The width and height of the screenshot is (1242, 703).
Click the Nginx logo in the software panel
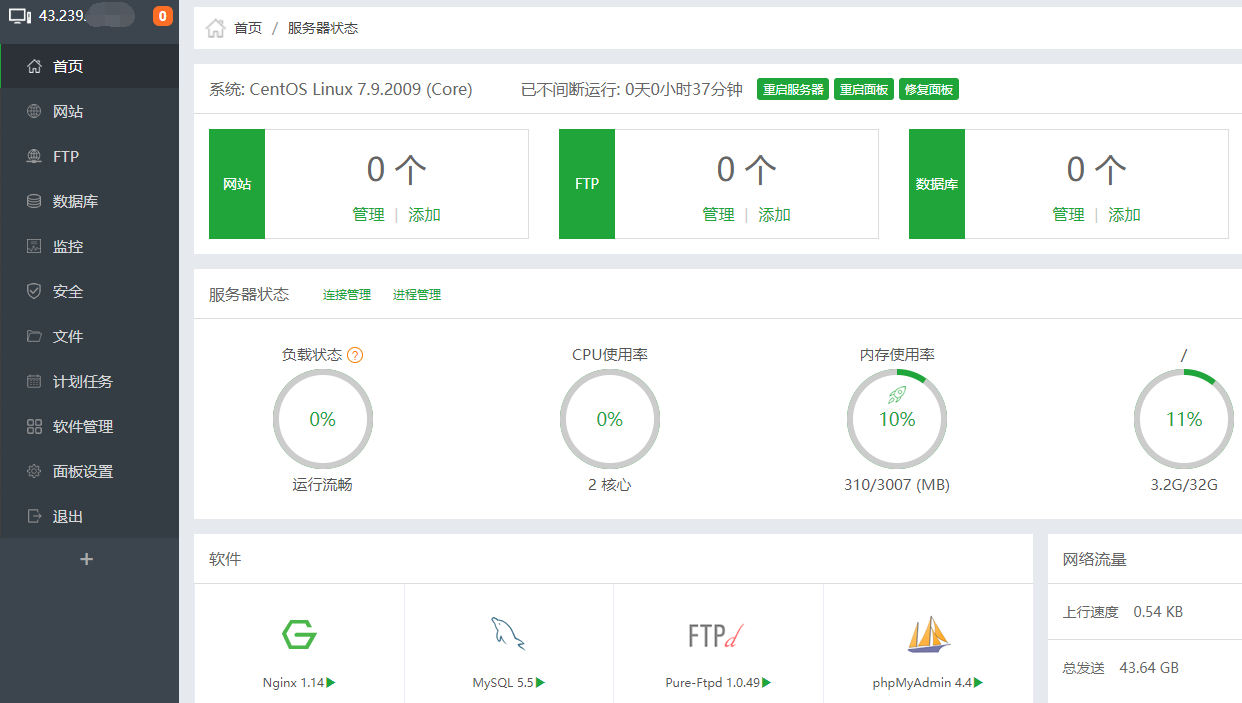click(x=298, y=634)
